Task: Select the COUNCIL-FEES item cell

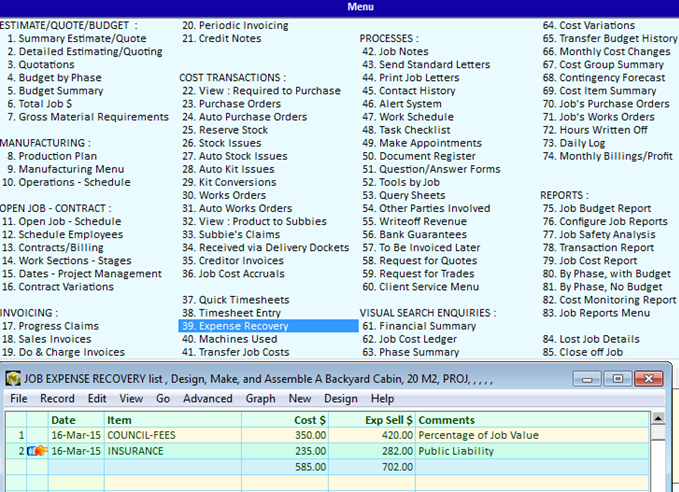Action: tap(173, 435)
